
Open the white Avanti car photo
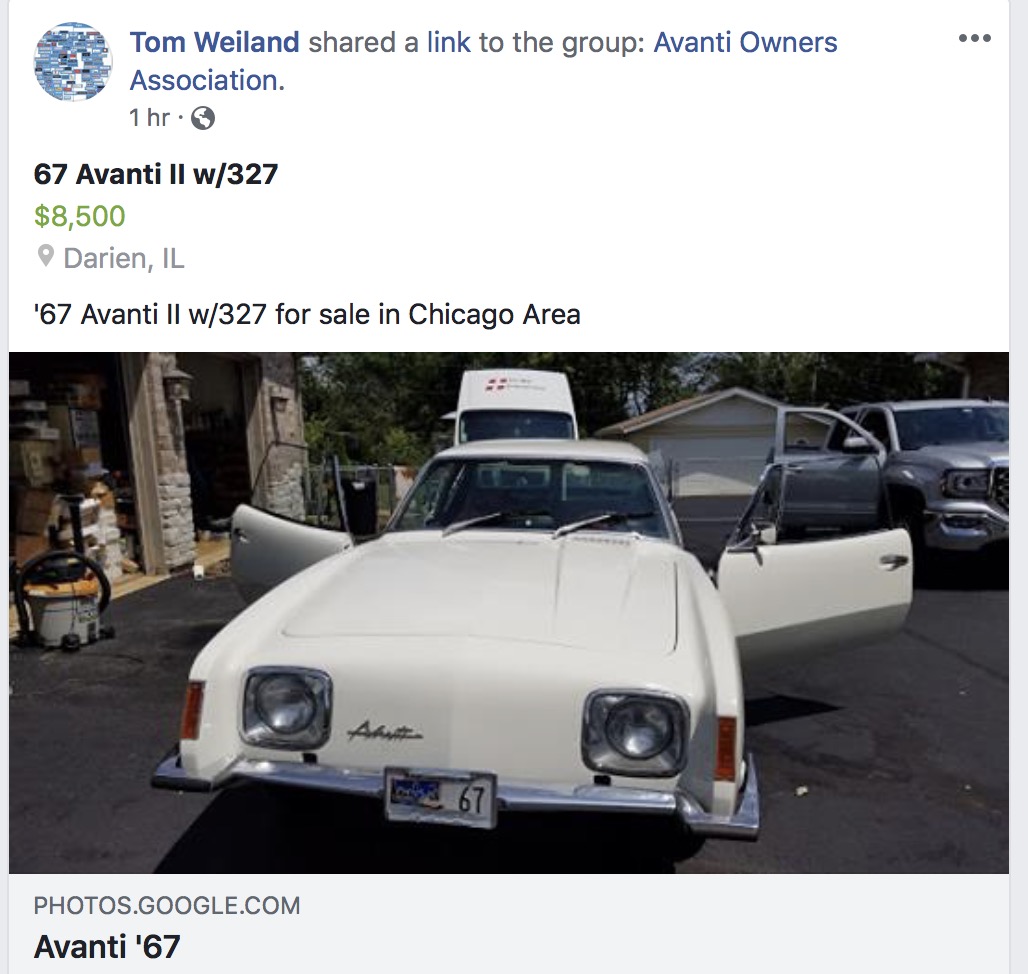509,612
